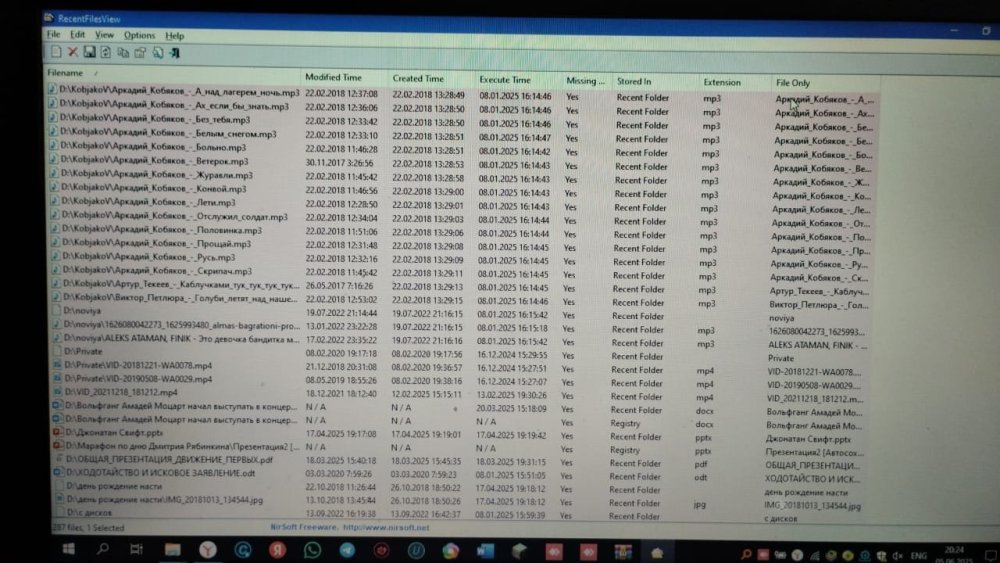Open the notification center icon

pyautogui.click(x=990, y=556)
